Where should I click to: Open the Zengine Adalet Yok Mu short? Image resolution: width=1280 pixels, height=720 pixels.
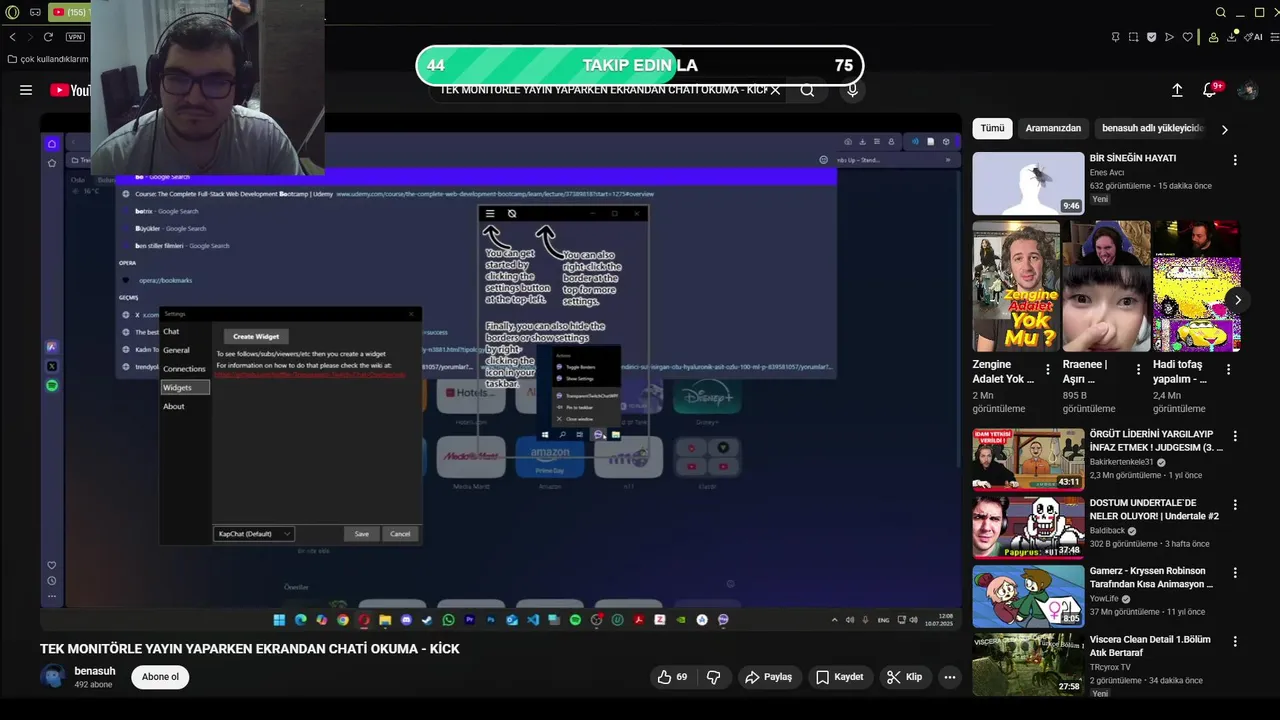coord(1015,286)
